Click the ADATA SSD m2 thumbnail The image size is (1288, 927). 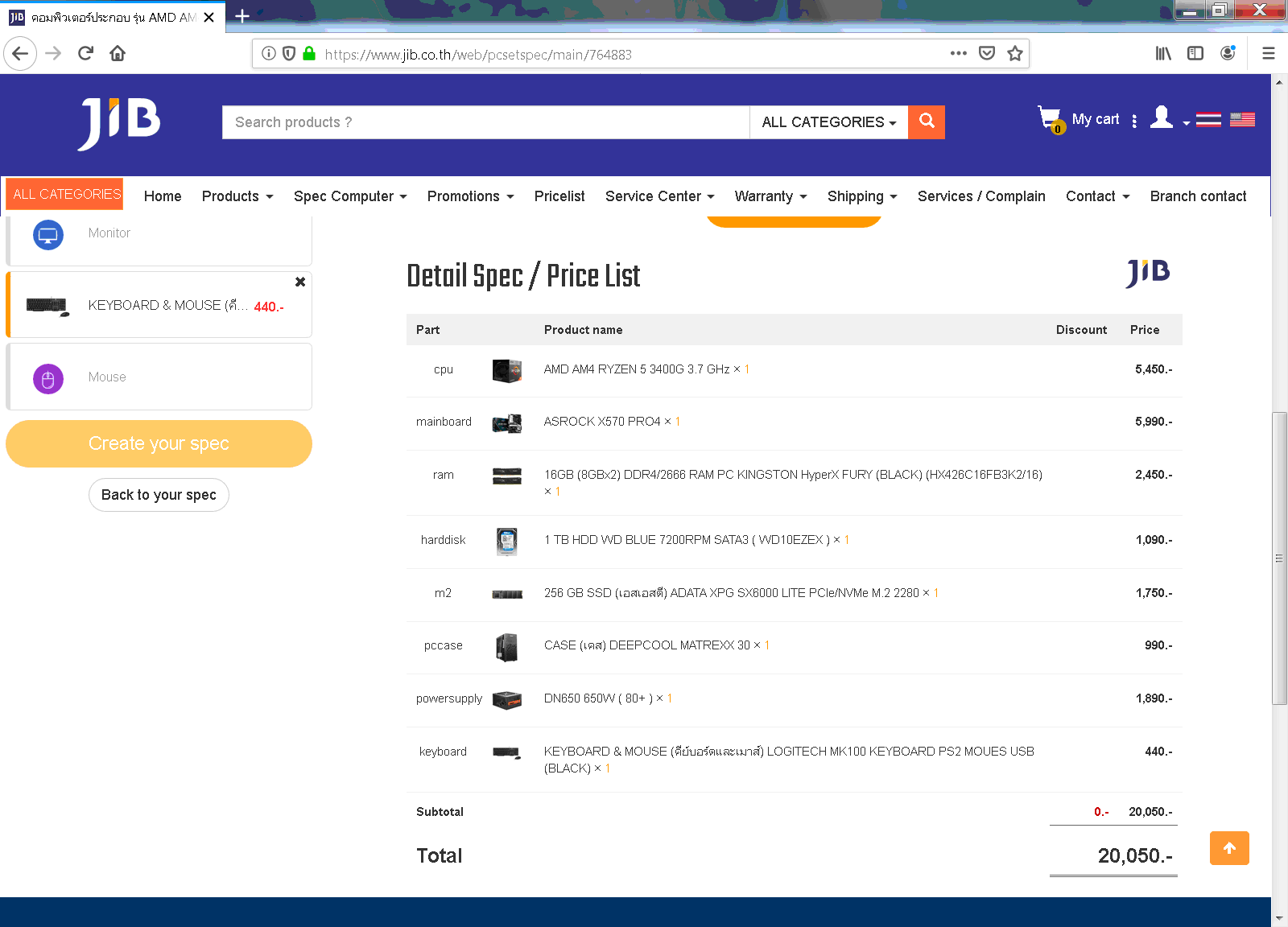click(x=507, y=594)
